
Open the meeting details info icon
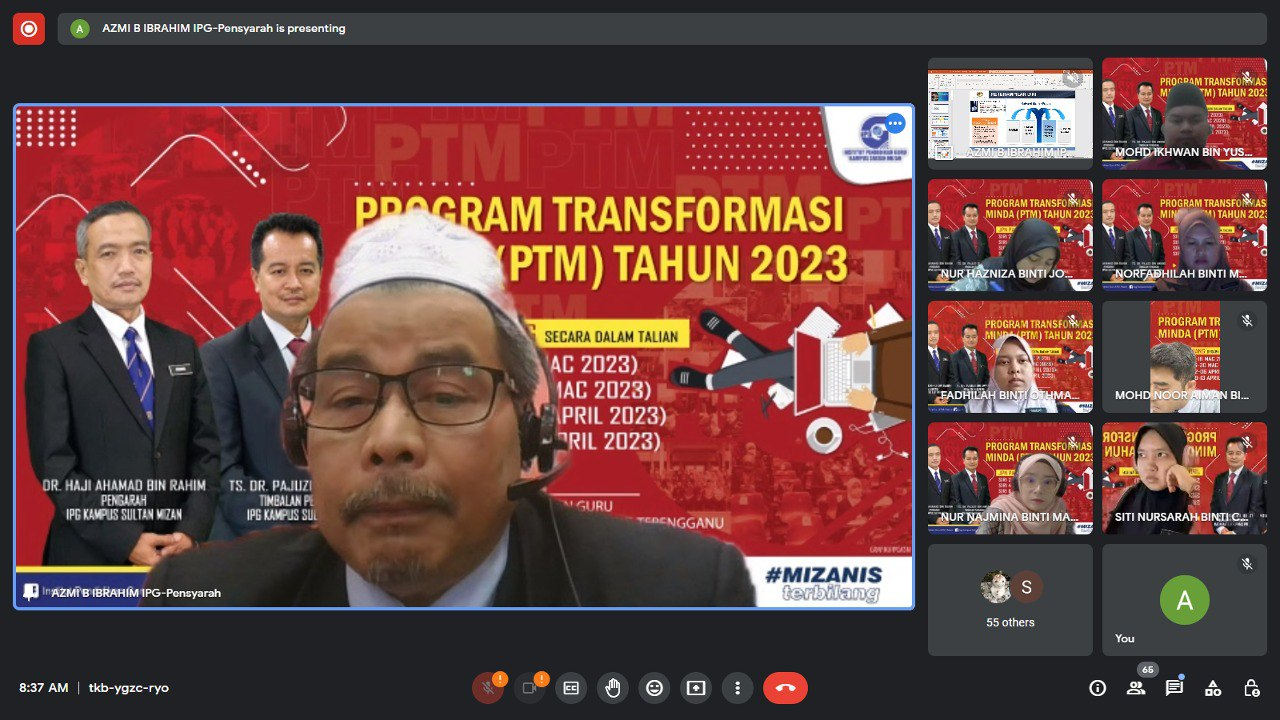click(1098, 688)
